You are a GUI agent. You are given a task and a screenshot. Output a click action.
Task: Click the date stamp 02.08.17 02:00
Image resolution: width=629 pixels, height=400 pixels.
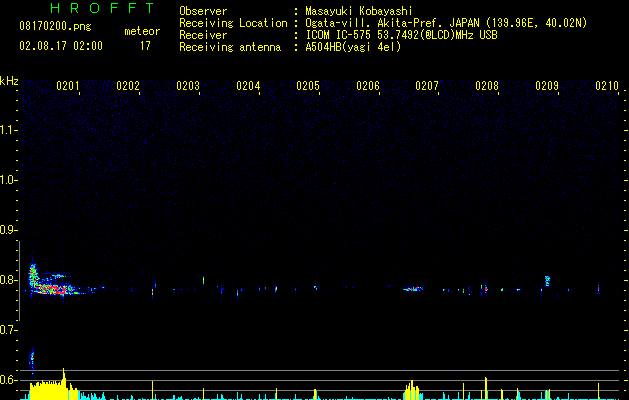(x=61, y=46)
